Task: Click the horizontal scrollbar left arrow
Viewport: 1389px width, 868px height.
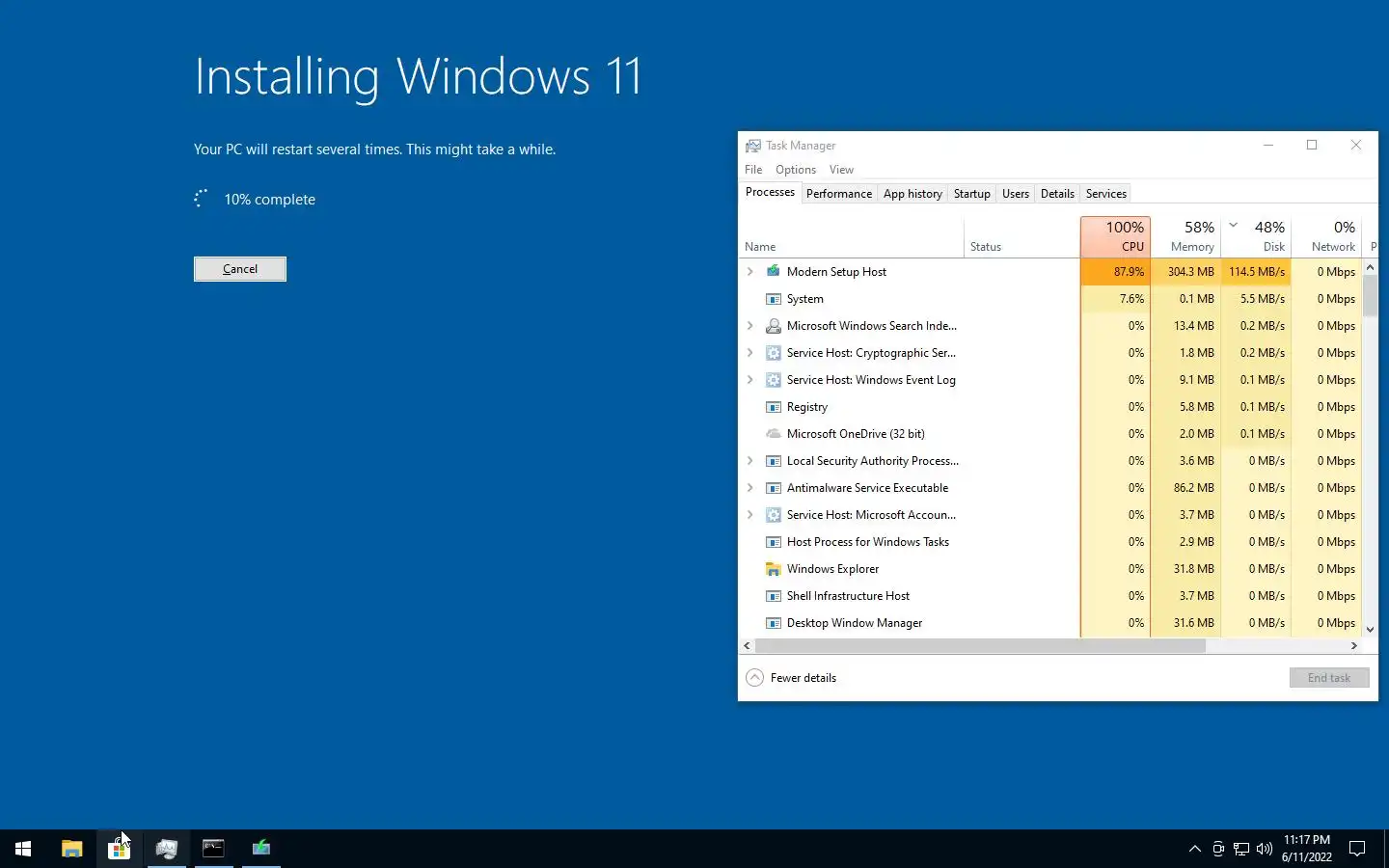Action: (x=747, y=646)
